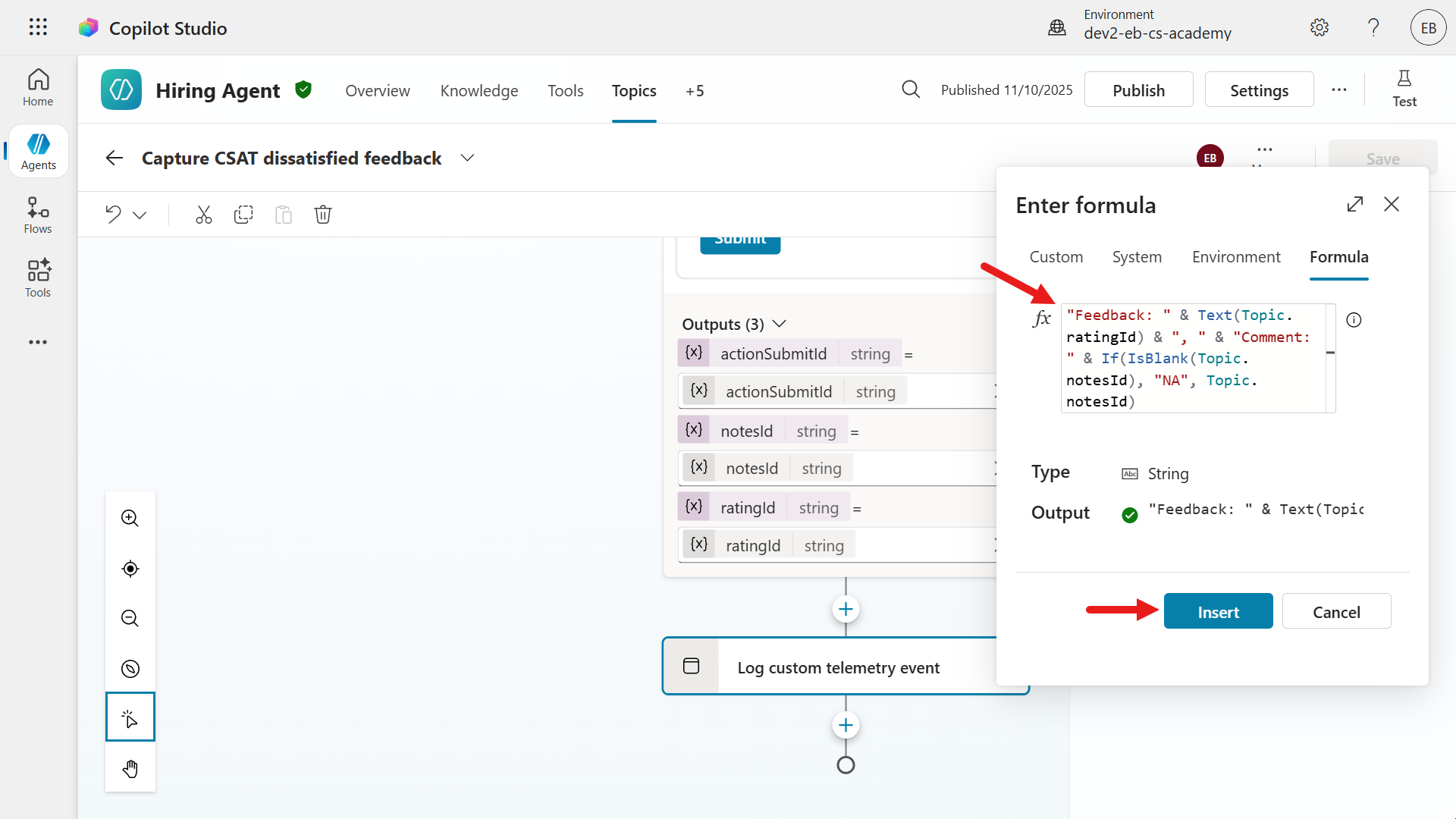The image size is (1456, 819).
Task: Expand the formula editor to full size
Action: point(1354,204)
